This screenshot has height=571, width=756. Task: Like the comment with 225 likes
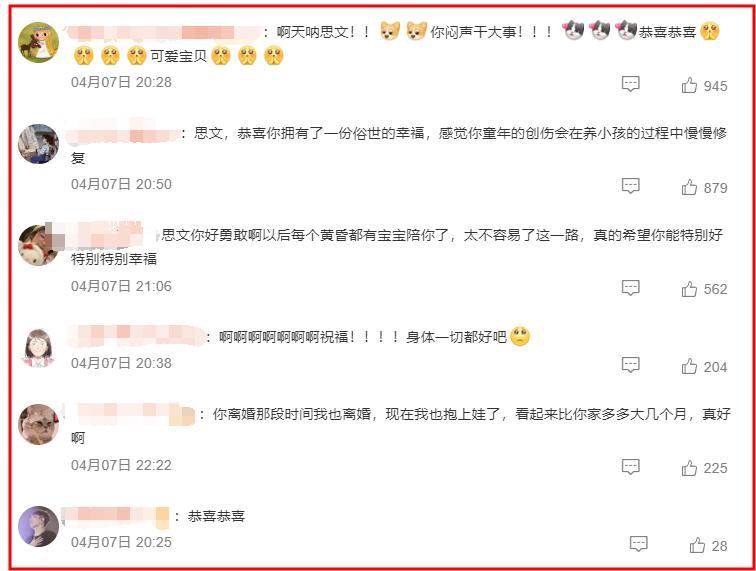click(x=689, y=468)
